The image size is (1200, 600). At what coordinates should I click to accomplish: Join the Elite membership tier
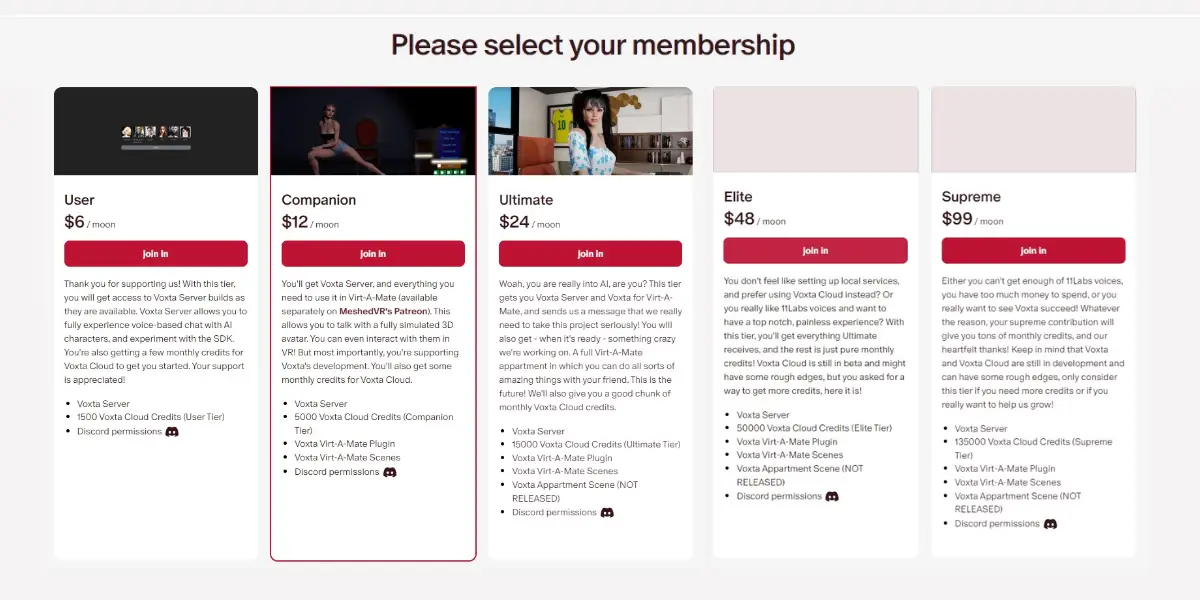tap(815, 250)
